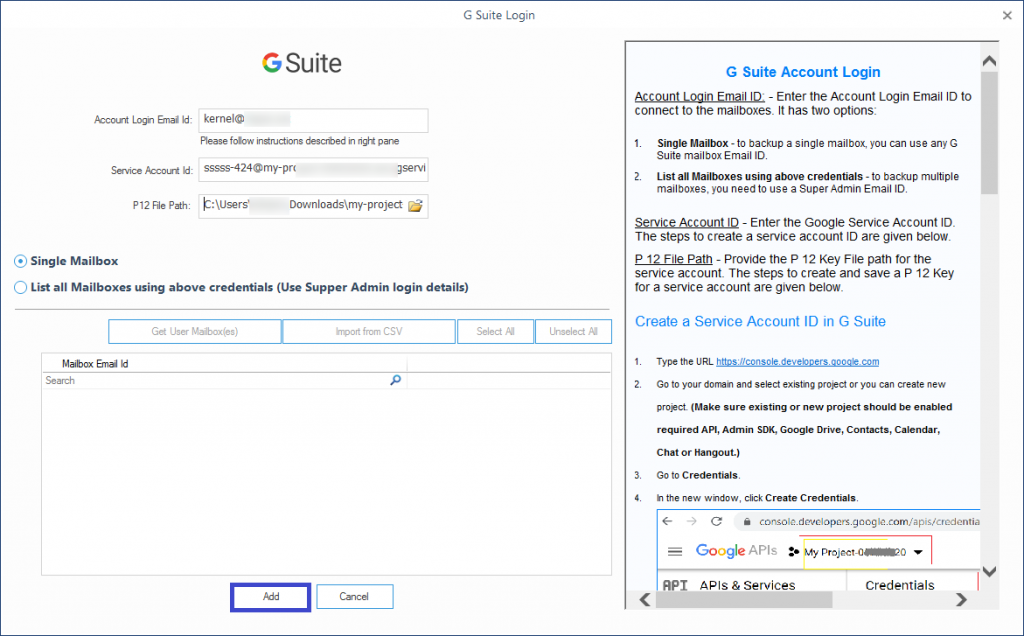The image size is (1024, 636).
Task: Click the mailbox search magnifier icon
Action: click(396, 380)
